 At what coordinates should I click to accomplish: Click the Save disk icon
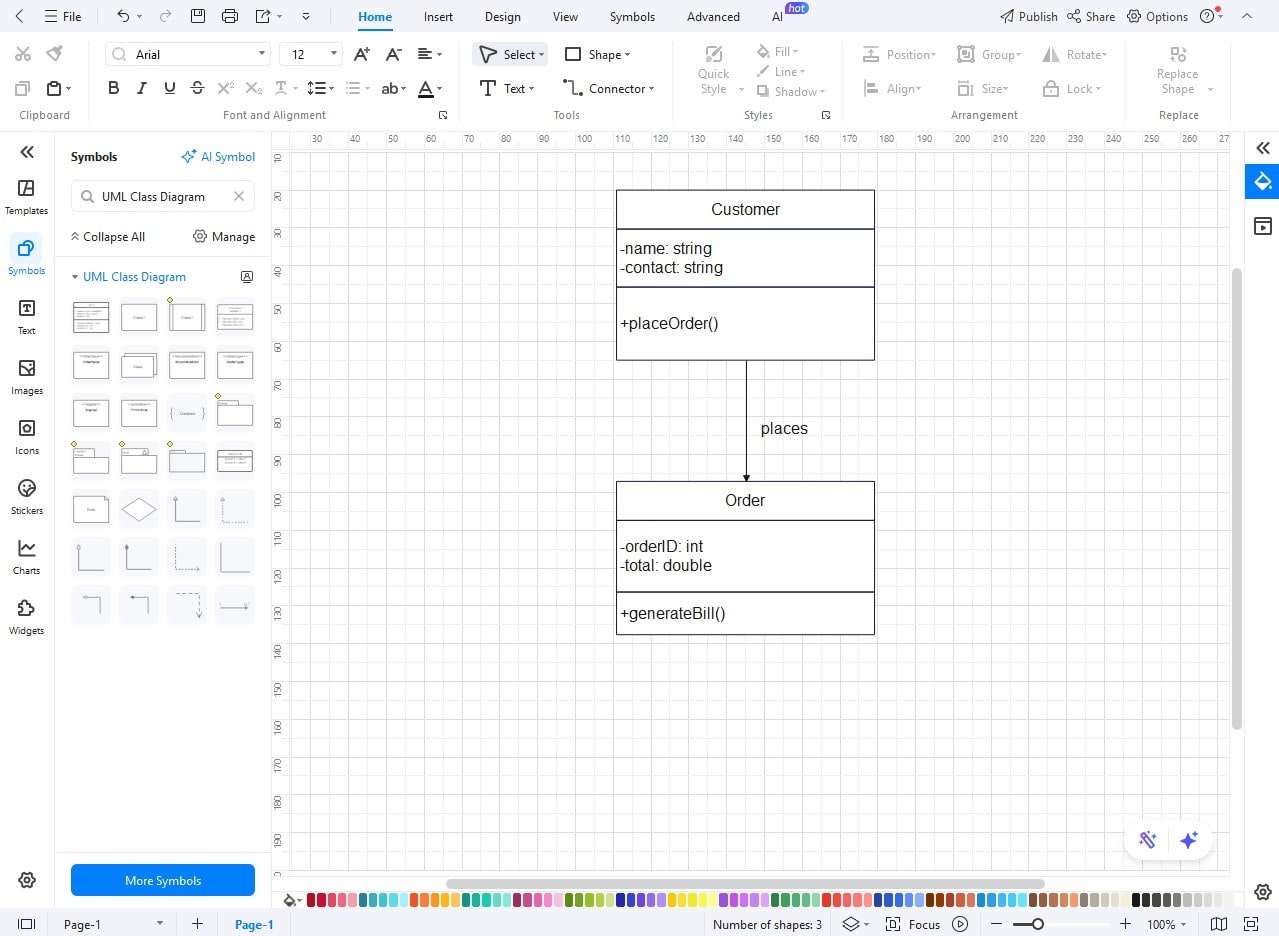[x=198, y=16]
